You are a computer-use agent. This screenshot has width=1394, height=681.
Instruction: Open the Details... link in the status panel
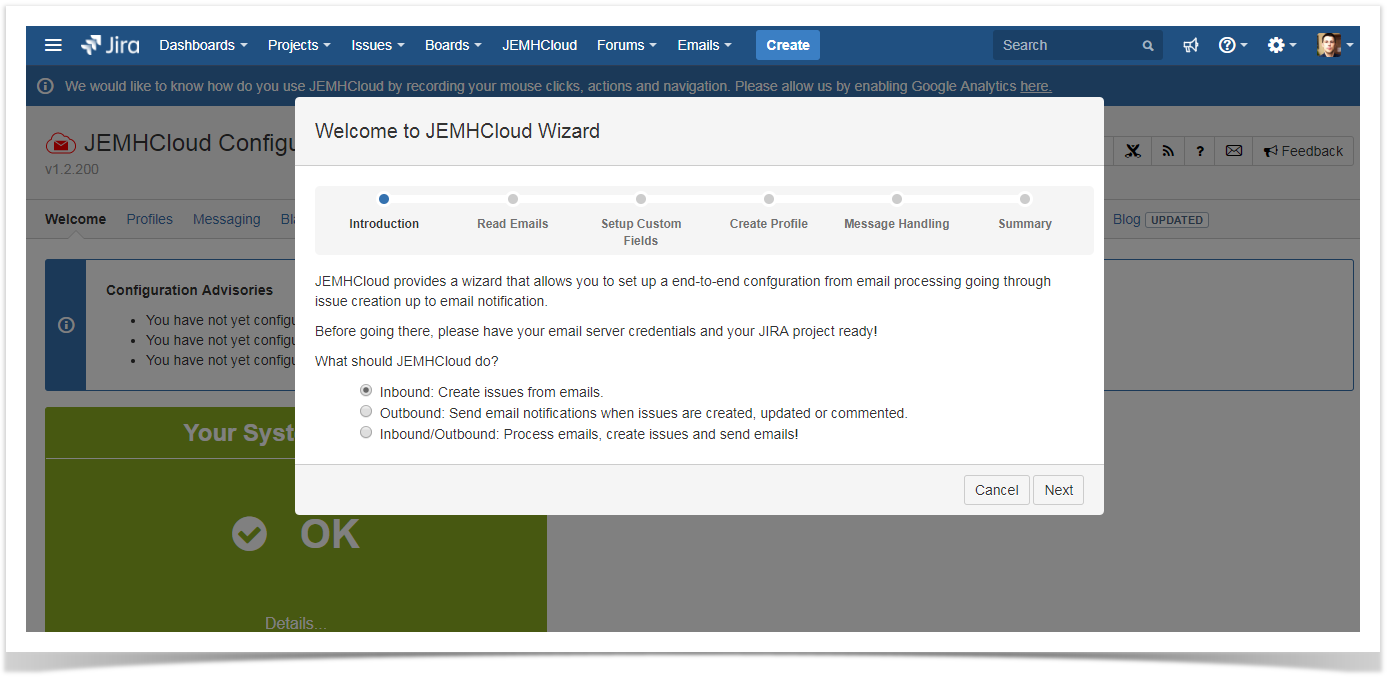296,623
